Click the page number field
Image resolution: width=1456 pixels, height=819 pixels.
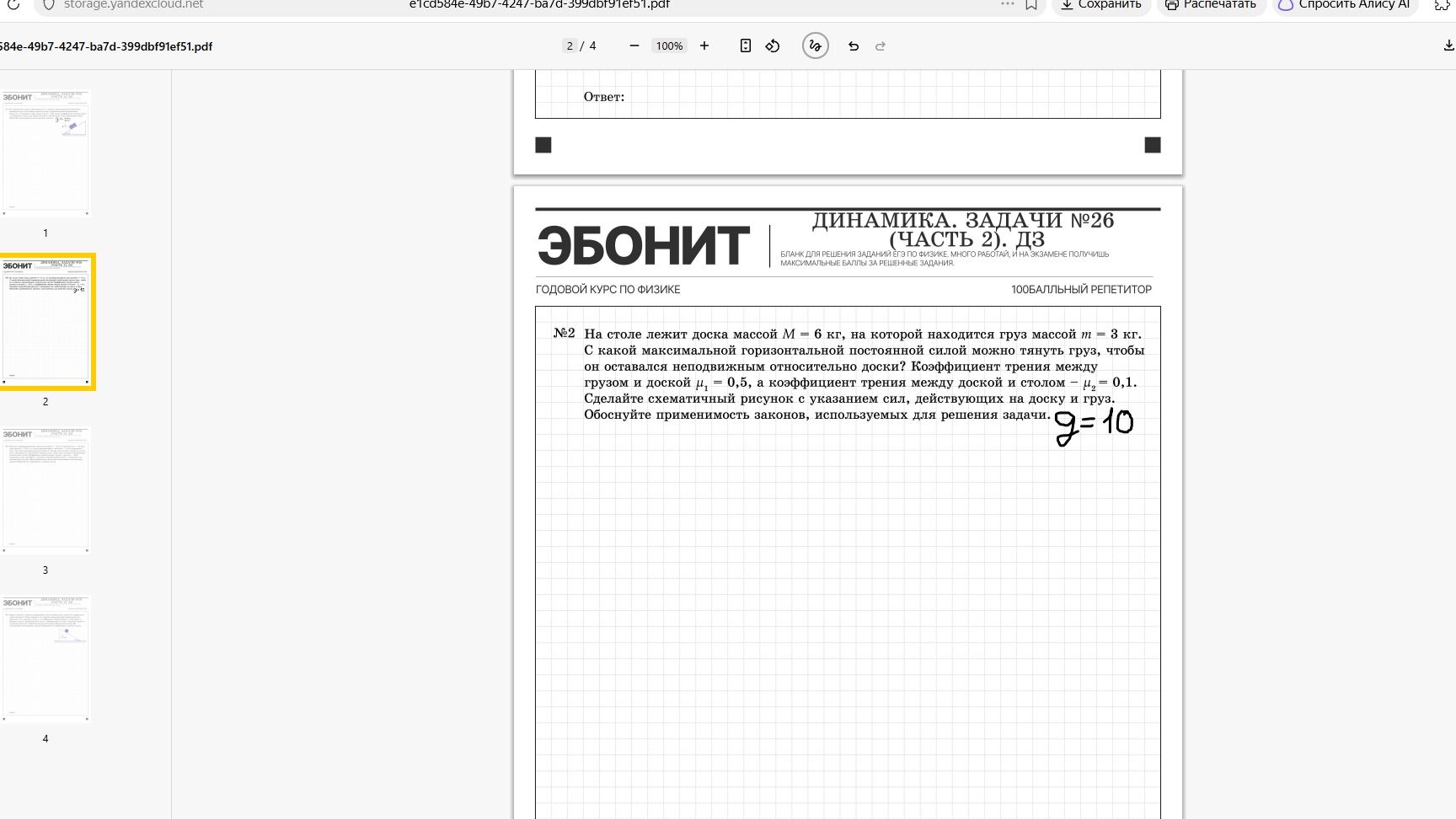click(x=570, y=45)
